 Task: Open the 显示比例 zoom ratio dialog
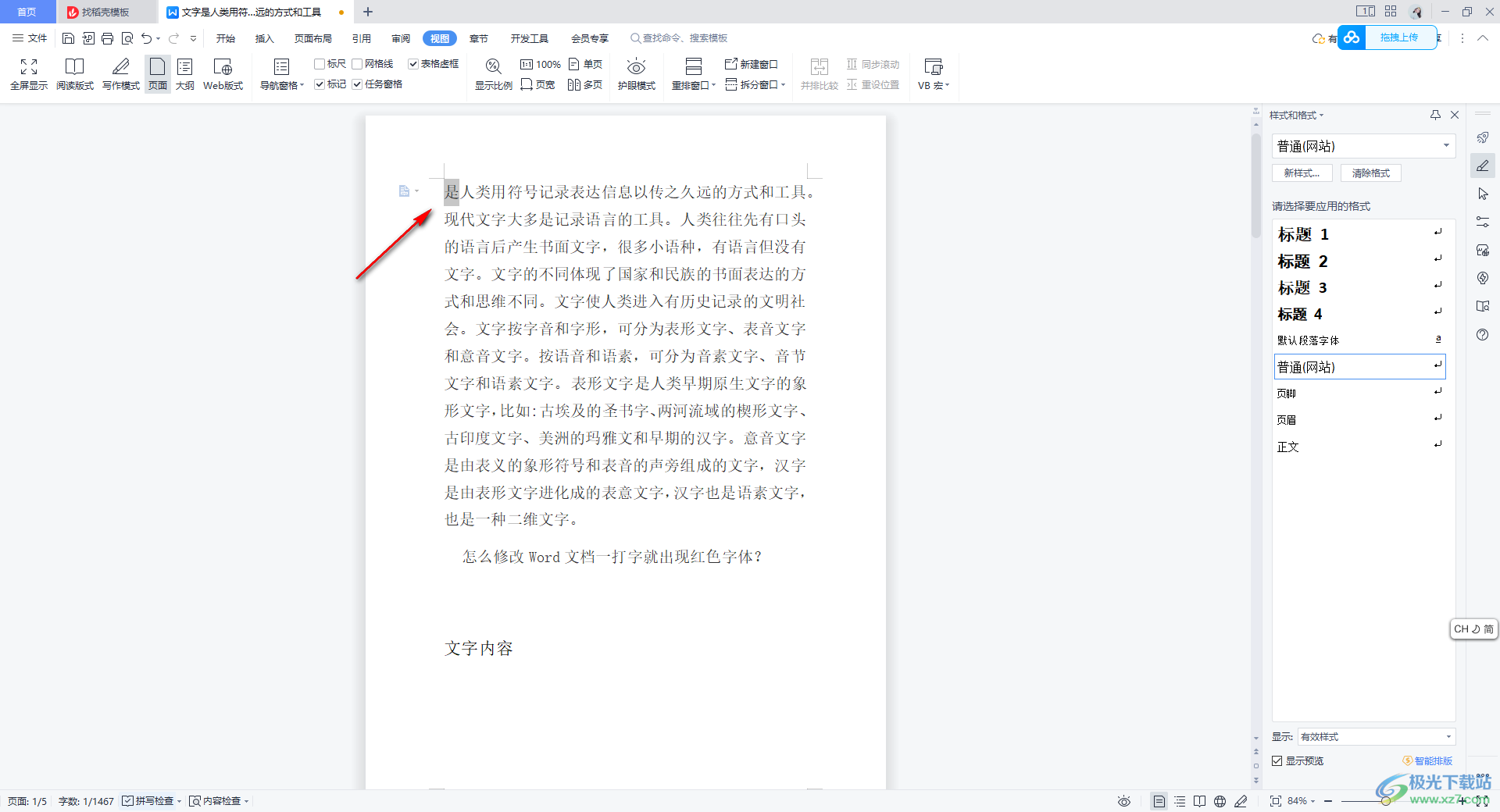(494, 74)
